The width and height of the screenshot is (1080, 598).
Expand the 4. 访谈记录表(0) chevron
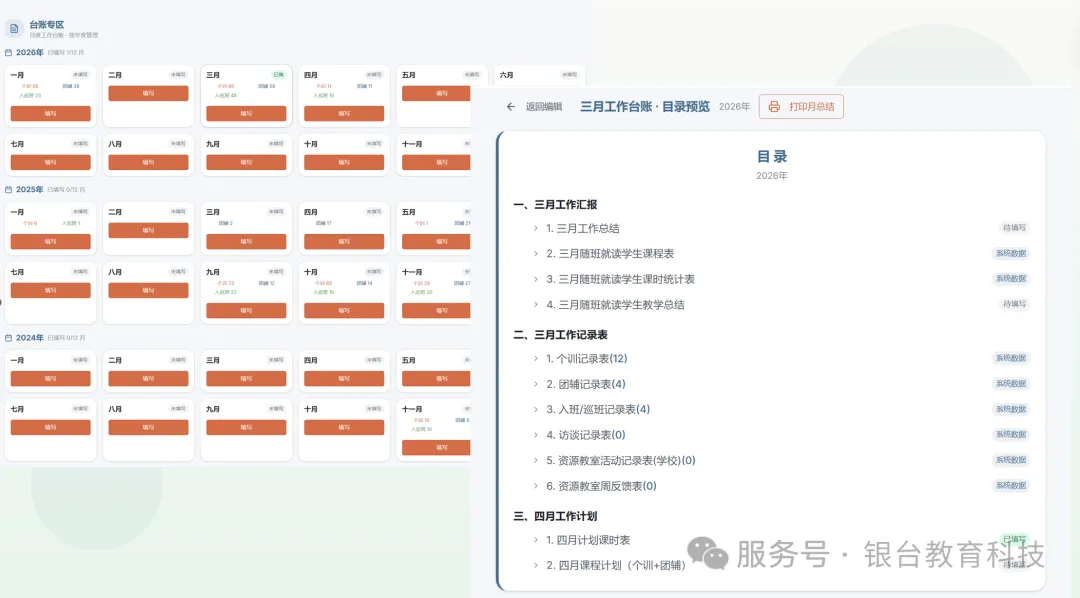click(536, 435)
